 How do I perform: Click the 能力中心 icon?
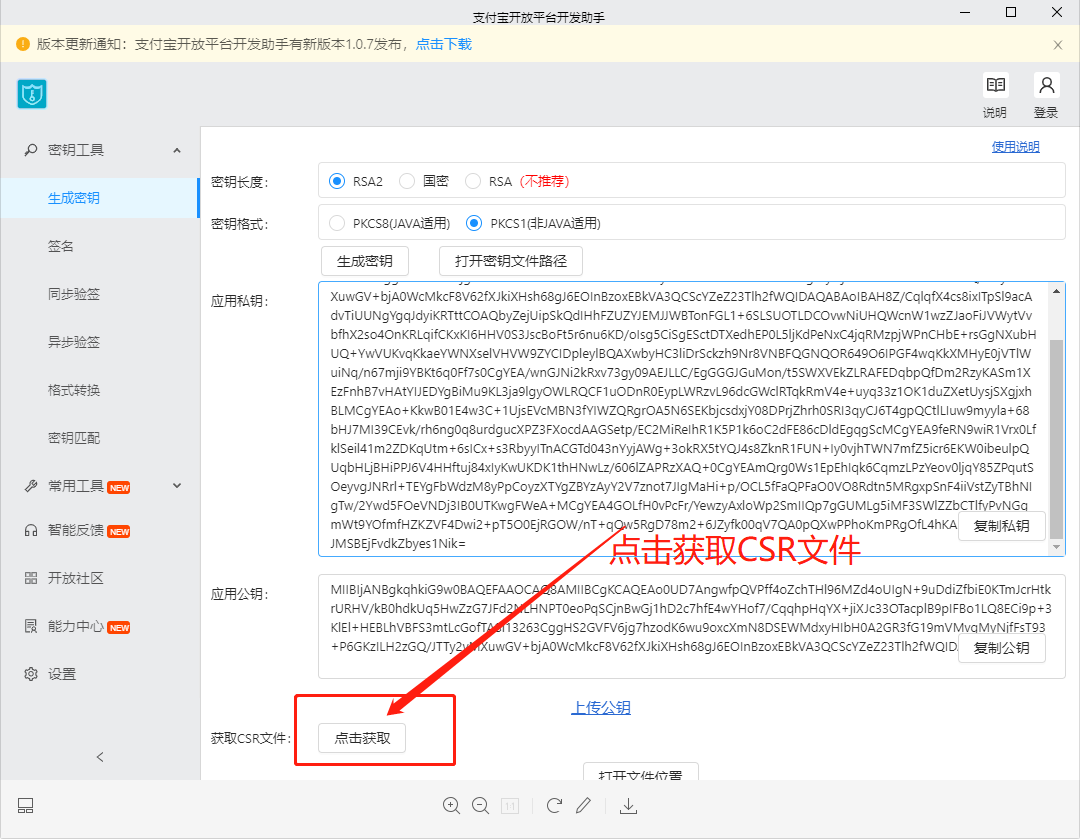point(31,626)
